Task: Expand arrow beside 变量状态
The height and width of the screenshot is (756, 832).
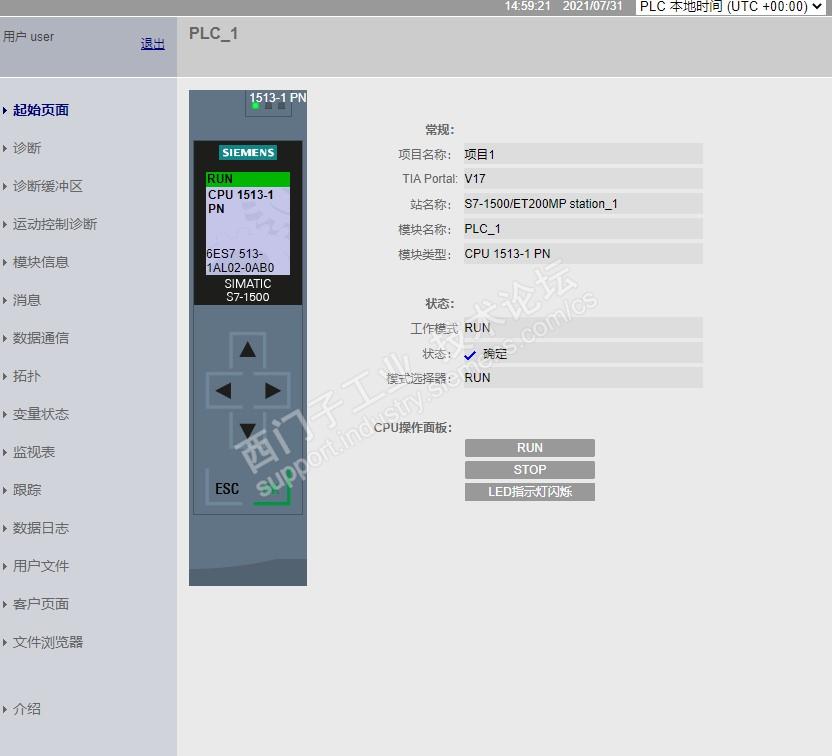Action: 5,414
